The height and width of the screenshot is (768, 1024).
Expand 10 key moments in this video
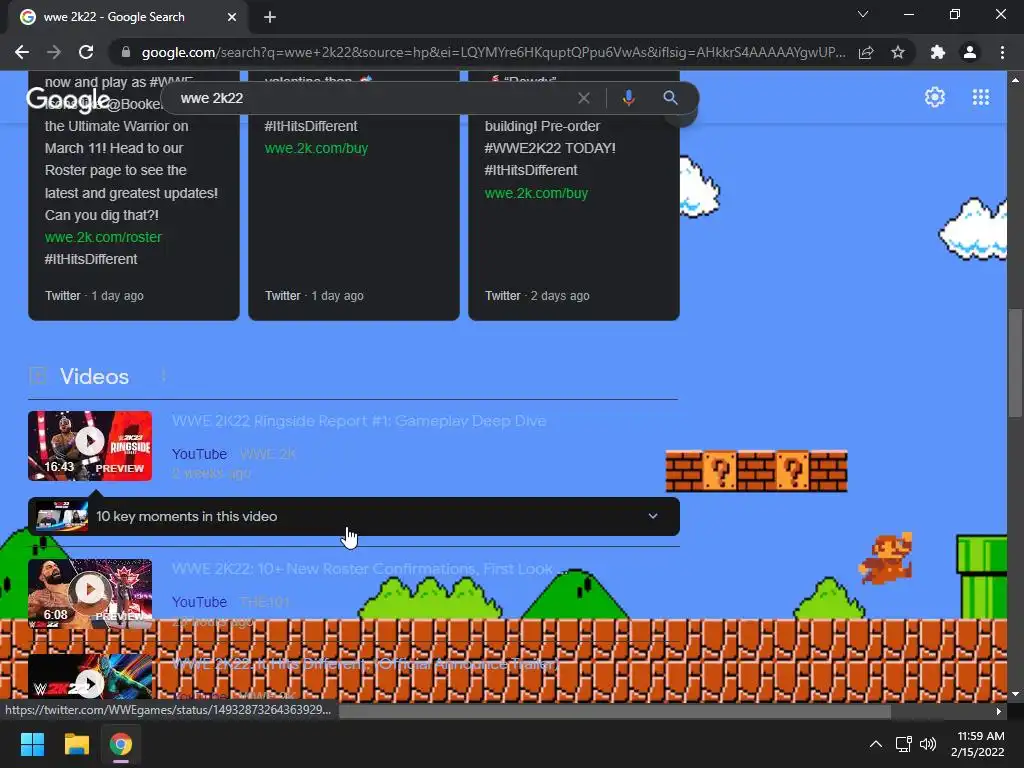[354, 517]
